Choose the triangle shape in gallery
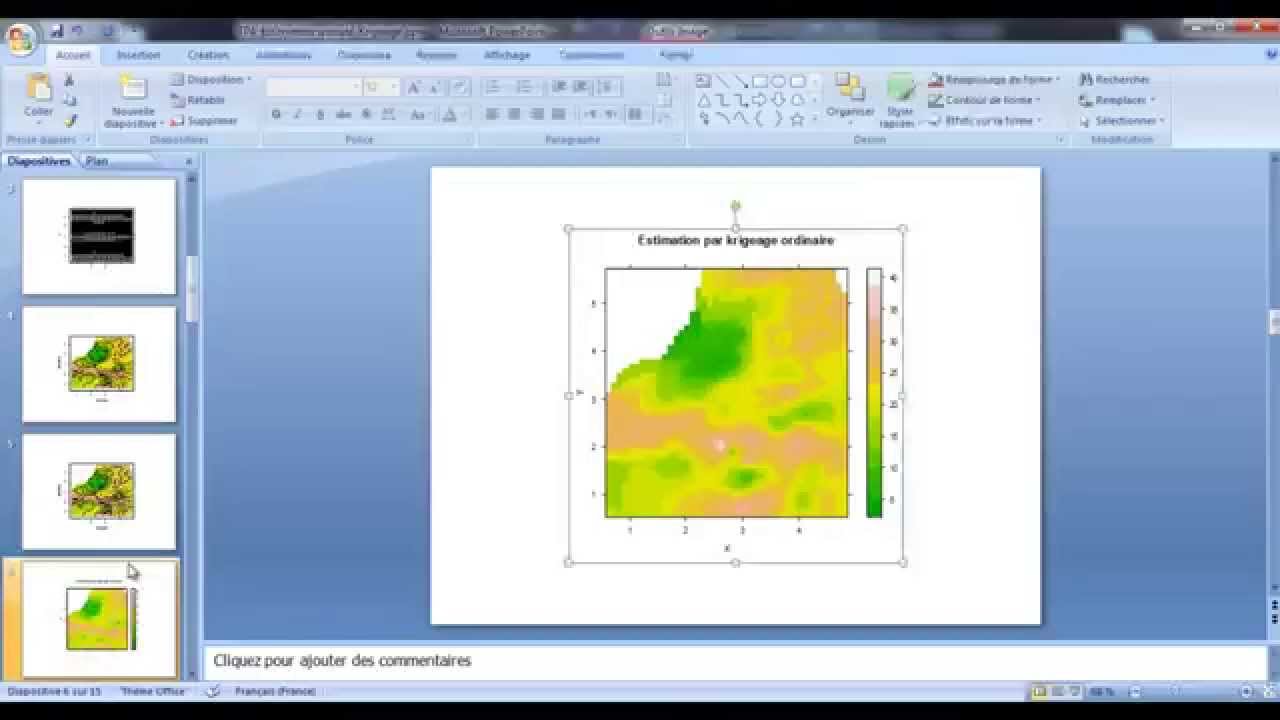The height and width of the screenshot is (720, 1280). click(x=704, y=100)
